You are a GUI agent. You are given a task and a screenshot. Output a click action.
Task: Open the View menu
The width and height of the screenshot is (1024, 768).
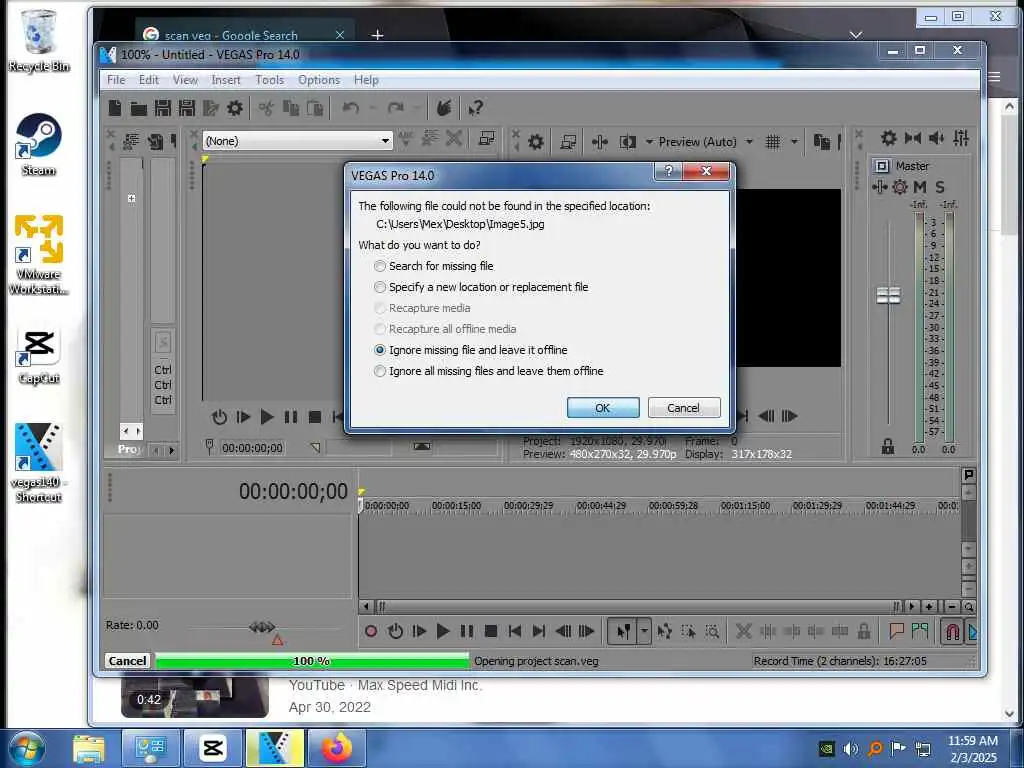[x=185, y=80]
